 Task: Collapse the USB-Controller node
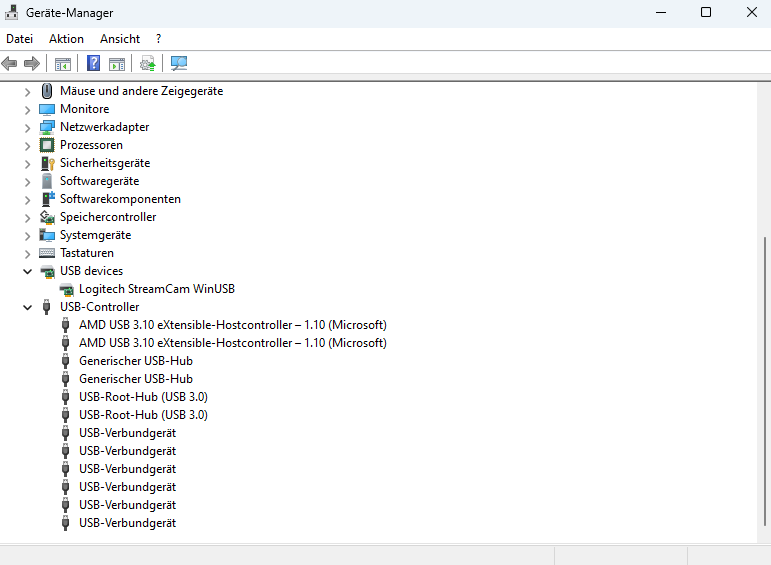pos(28,307)
